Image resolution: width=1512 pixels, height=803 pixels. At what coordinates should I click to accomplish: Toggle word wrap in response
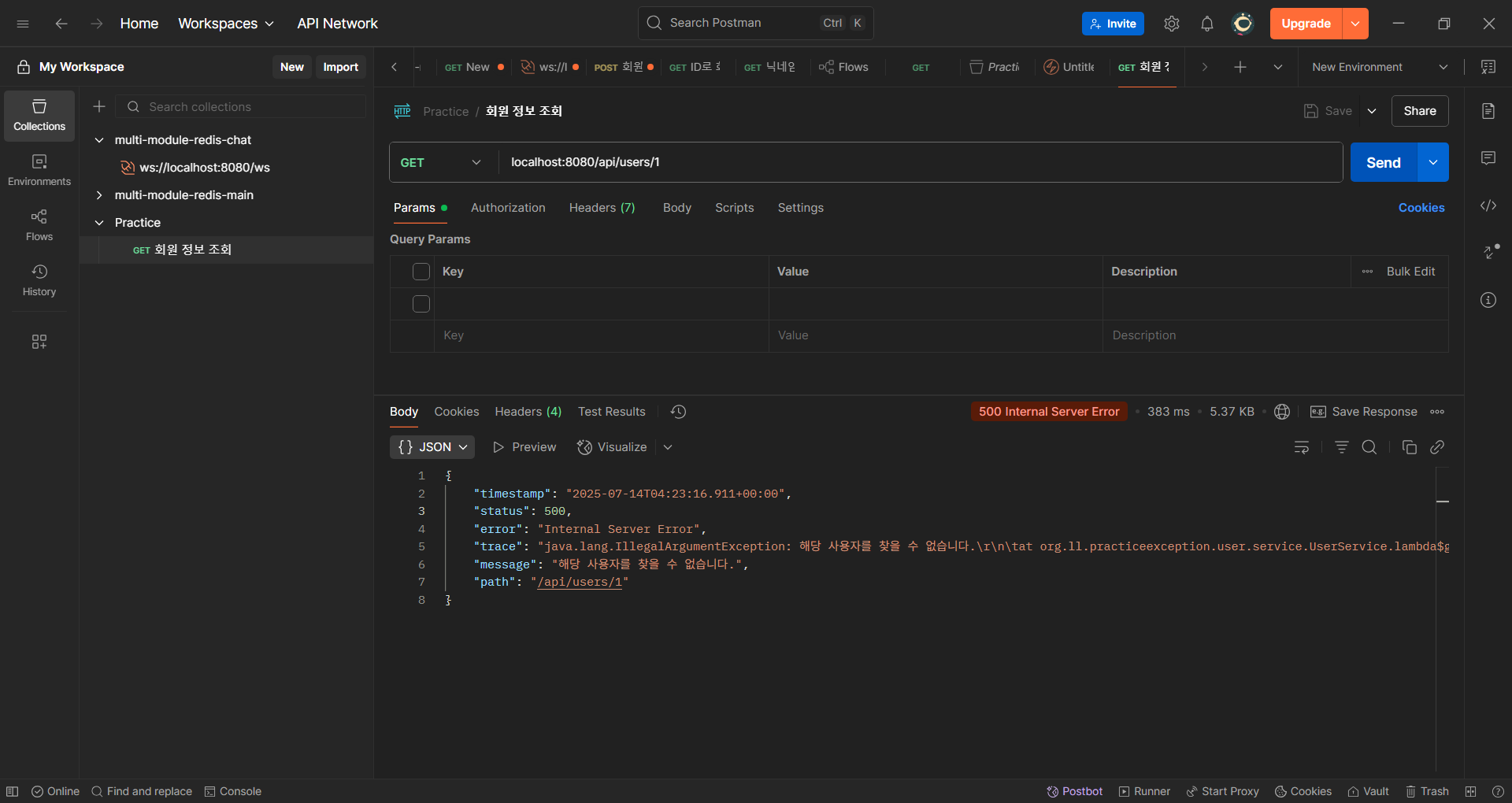1302,447
